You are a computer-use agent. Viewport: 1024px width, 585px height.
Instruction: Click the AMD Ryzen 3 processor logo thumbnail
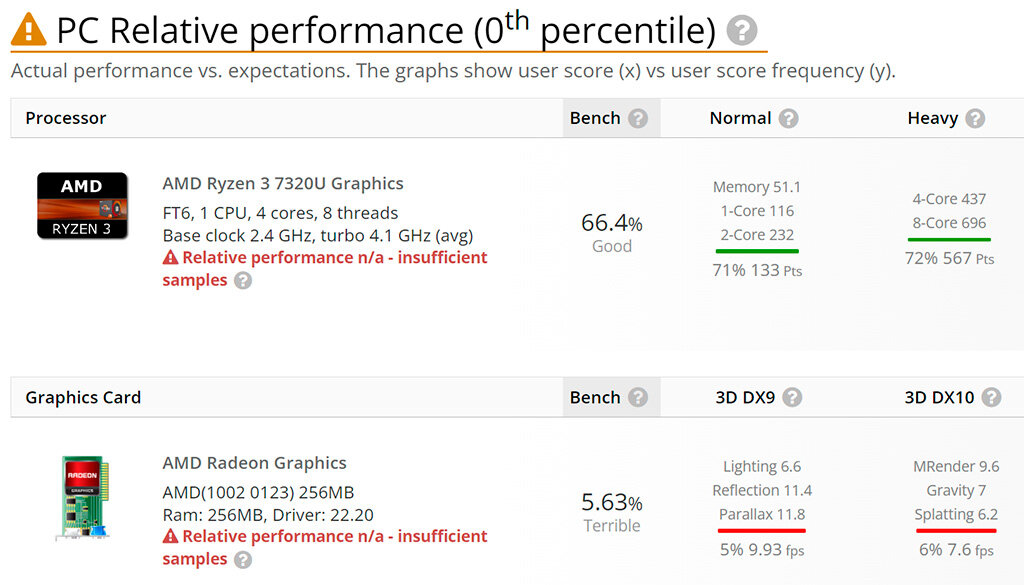click(x=82, y=206)
